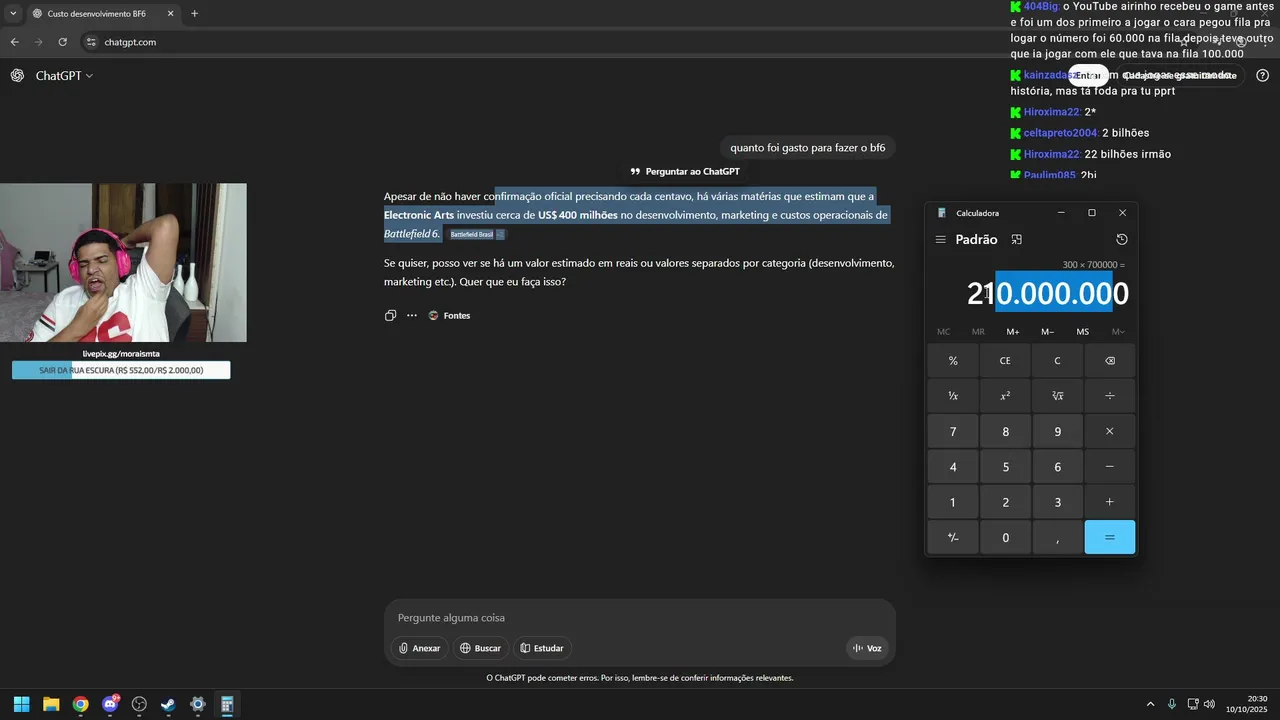Click the ChatGPT logo icon
1280x720 pixels.
coord(17,76)
